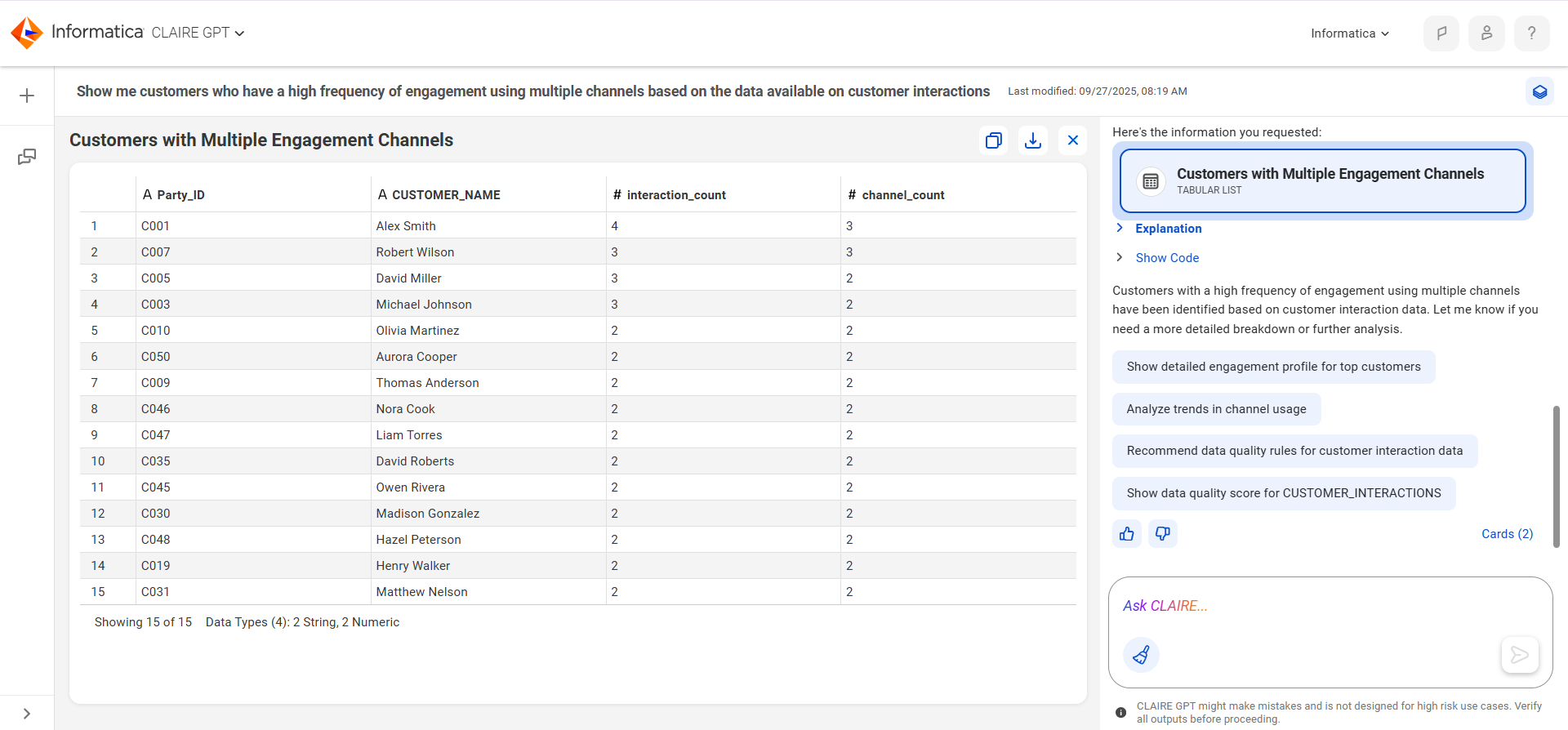The image size is (1568, 730).
Task: Click Show data quality score for CUSTOMER_INTERACTIONS
Action: point(1284,493)
